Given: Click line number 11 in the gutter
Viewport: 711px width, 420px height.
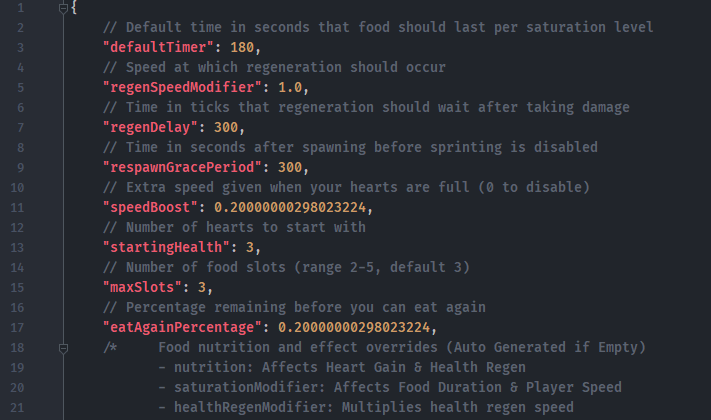Looking at the screenshot, I should [18, 207].
